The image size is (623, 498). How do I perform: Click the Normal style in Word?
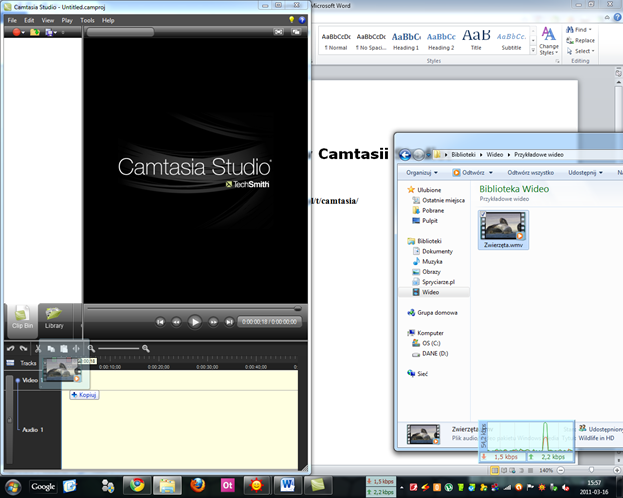[336, 42]
